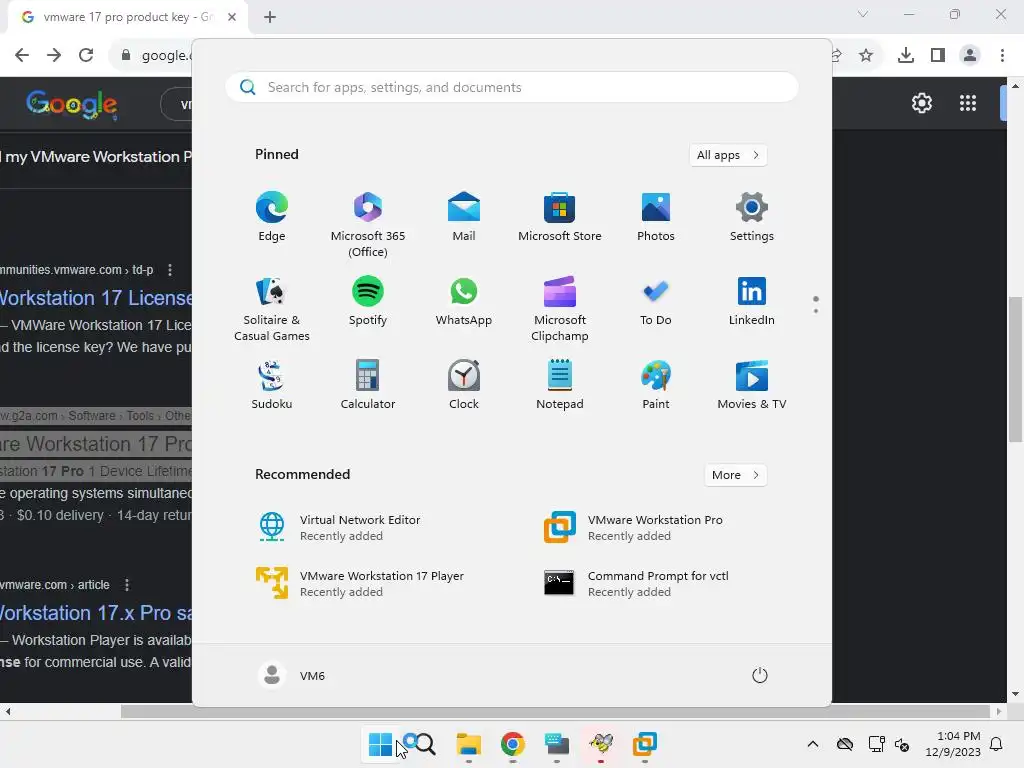This screenshot has height=768, width=1024.
Task: Open a new Chrome tab
Action: click(x=270, y=17)
